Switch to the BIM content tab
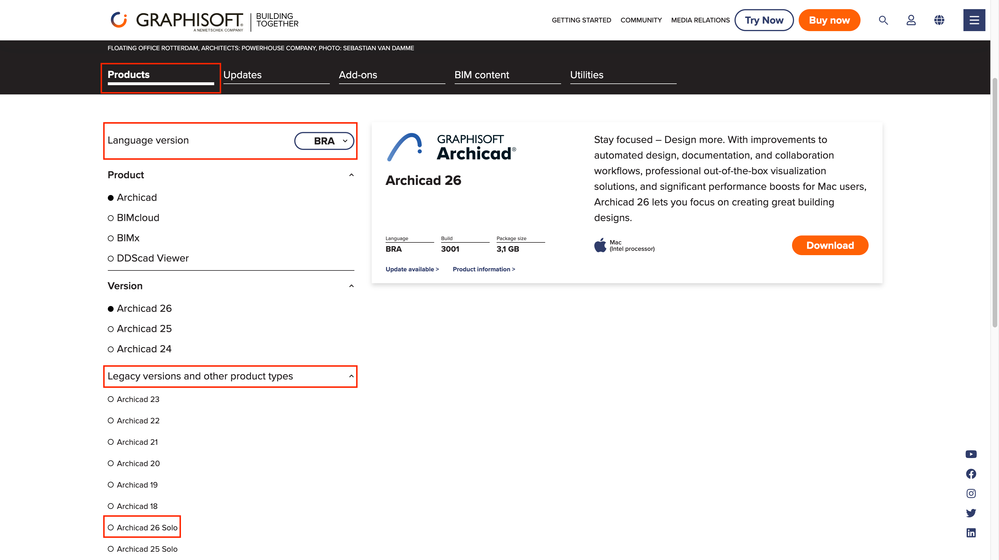Image resolution: width=999 pixels, height=560 pixels. pyautogui.click(x=507, y=75)
